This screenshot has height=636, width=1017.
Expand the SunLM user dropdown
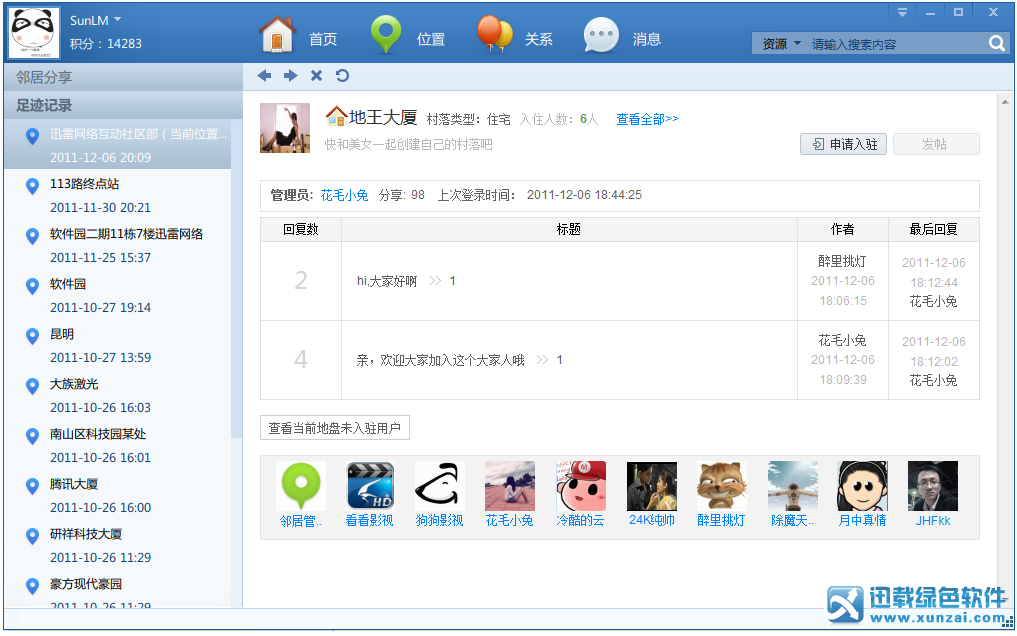pos(117,19)
